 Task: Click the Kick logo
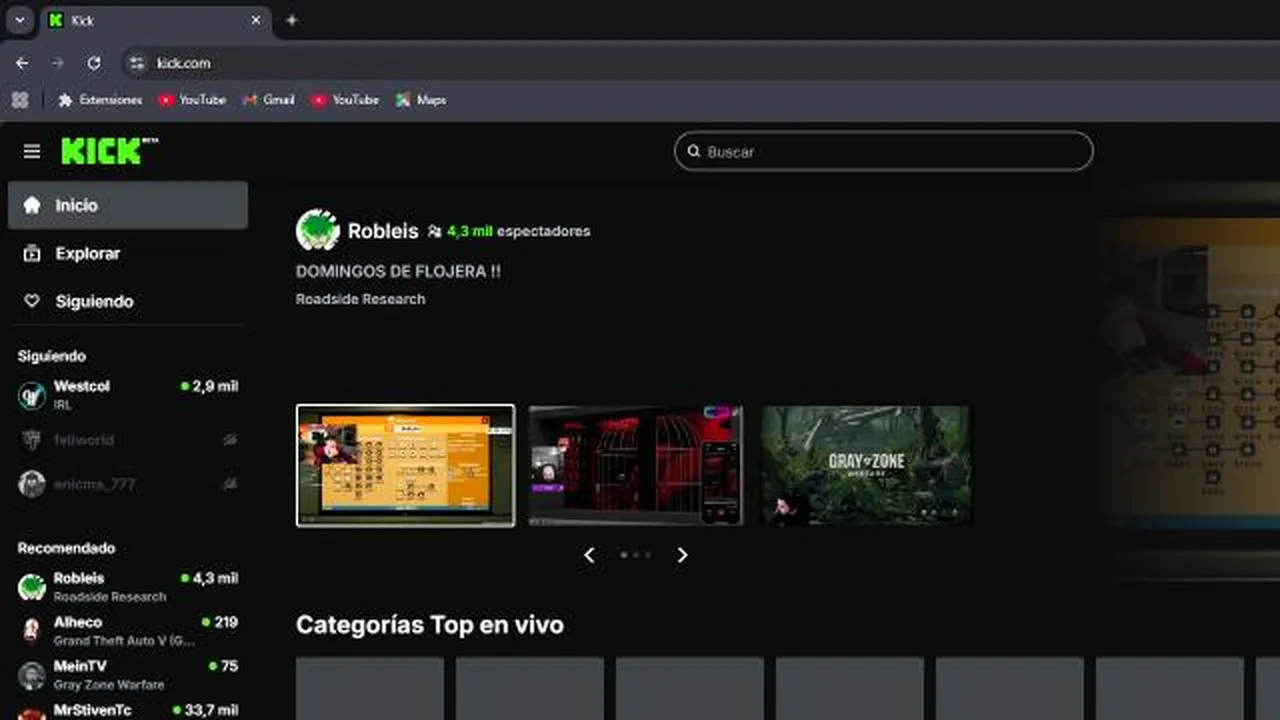click(x=109, y=151)
